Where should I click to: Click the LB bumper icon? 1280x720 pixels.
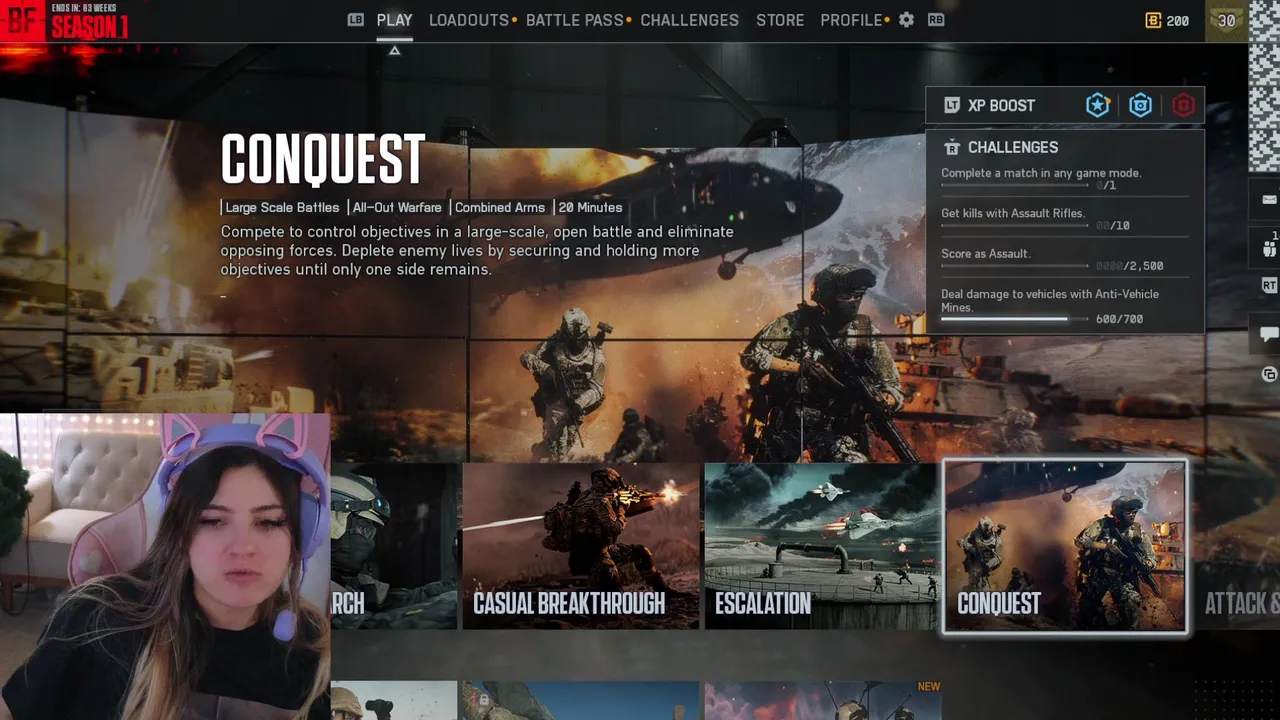tap(356, 20)
